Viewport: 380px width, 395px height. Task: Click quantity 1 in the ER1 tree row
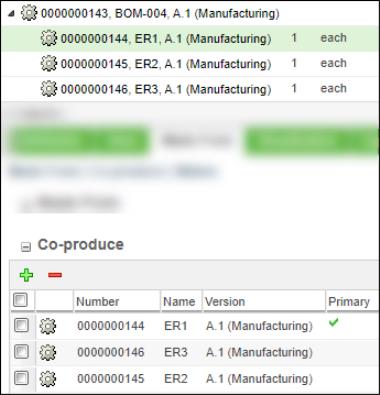coord(294,38)
